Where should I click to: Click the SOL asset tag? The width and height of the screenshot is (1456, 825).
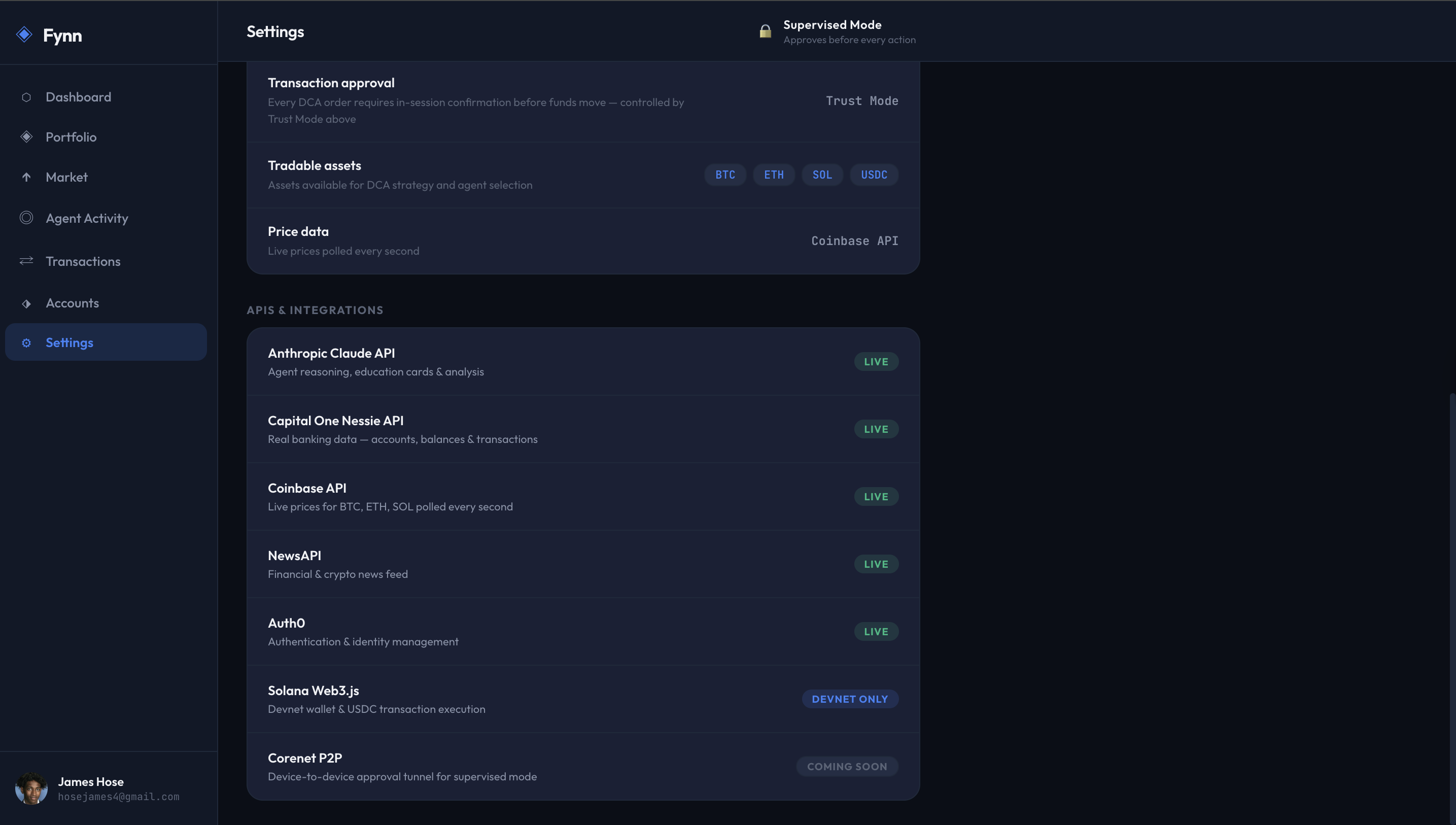coord(821,175)
